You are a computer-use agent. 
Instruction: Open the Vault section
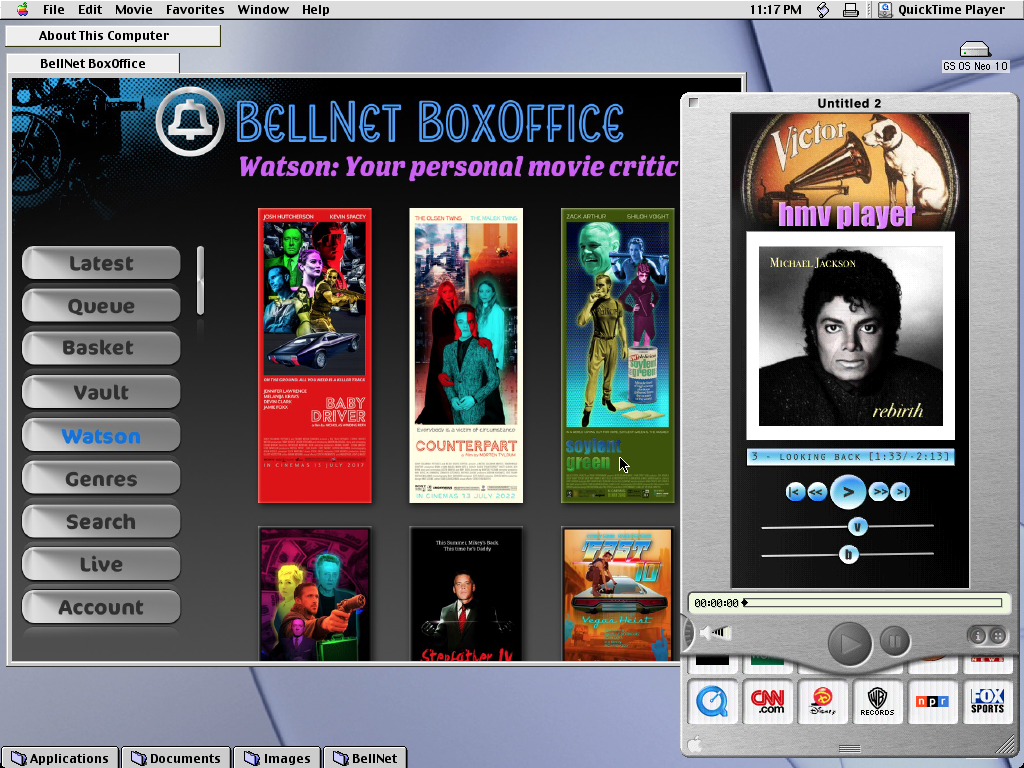pyautogui.click(x=101, y=392)
